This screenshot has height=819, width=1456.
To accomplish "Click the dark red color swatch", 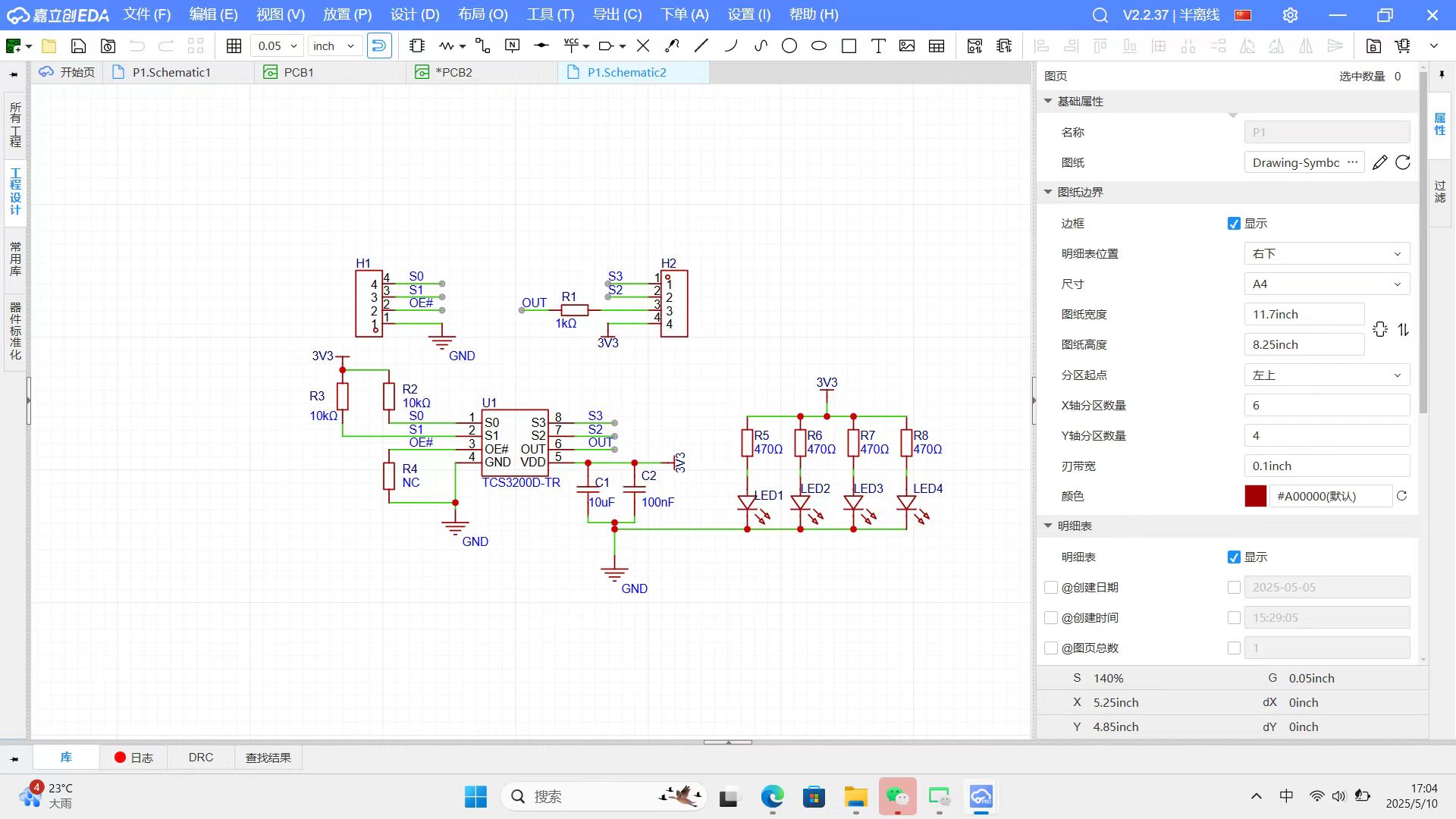I will click(x=1255, y=496).
